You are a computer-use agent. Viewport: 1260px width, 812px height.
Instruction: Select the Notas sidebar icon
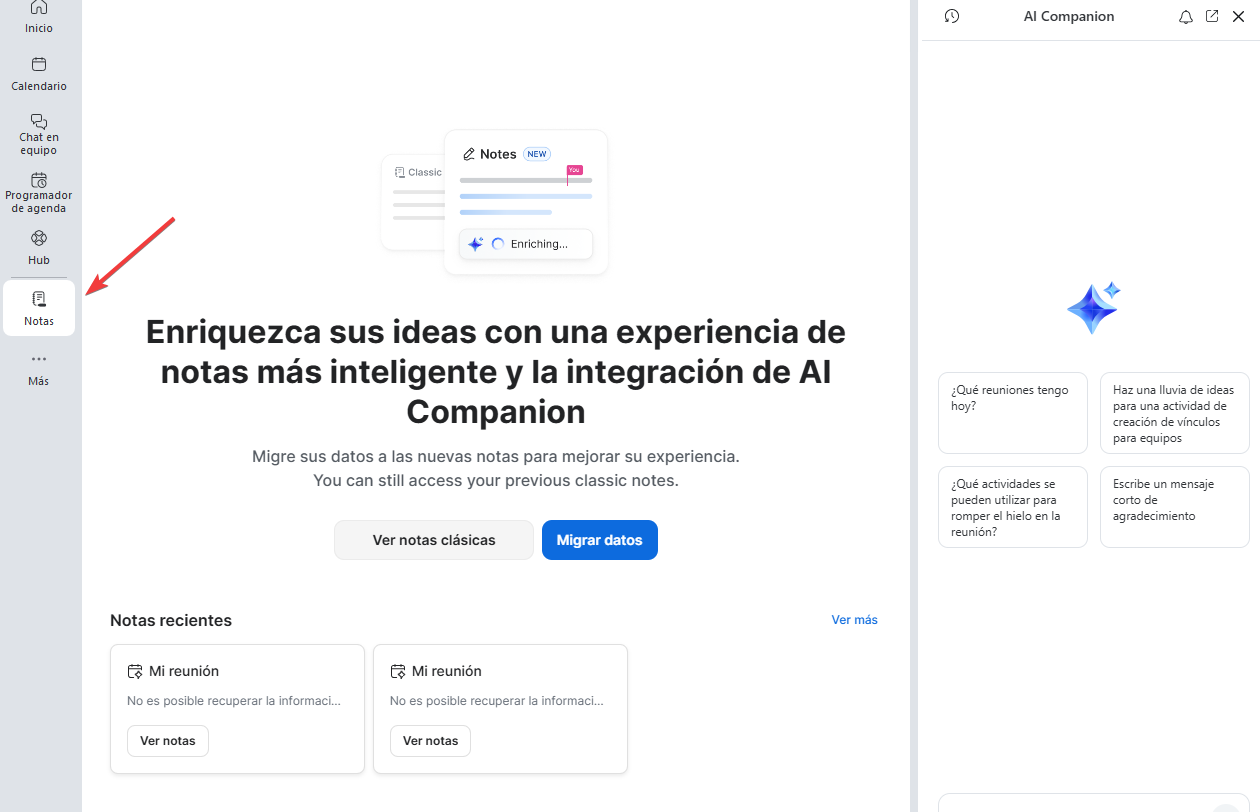coord(39,299)
